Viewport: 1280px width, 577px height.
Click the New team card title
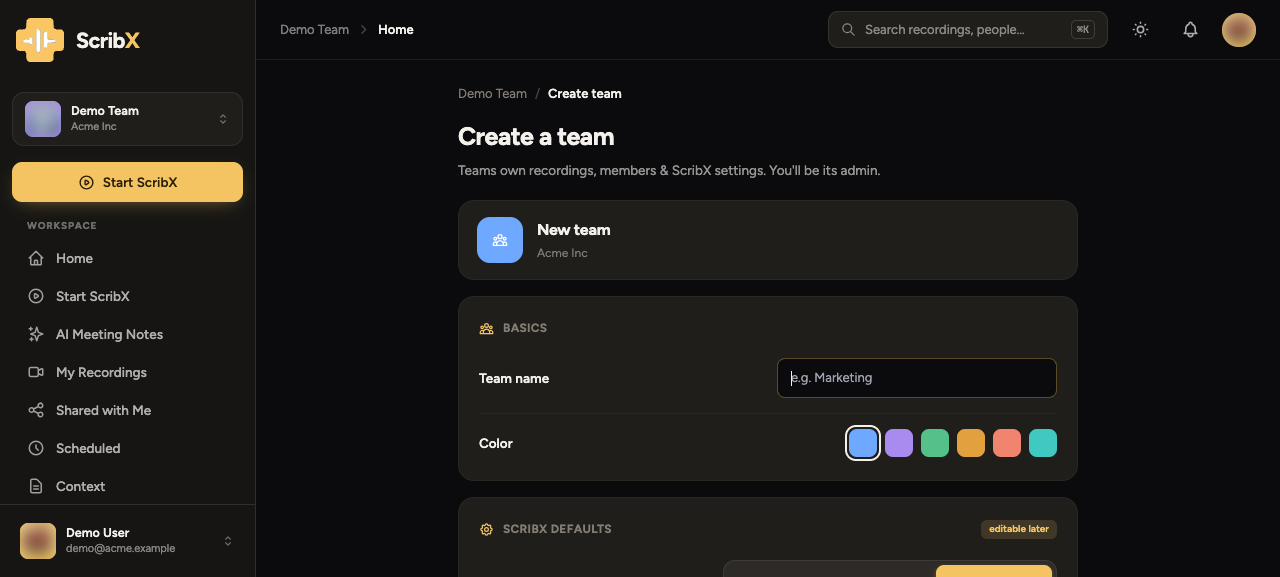click(x=573, y=230)
